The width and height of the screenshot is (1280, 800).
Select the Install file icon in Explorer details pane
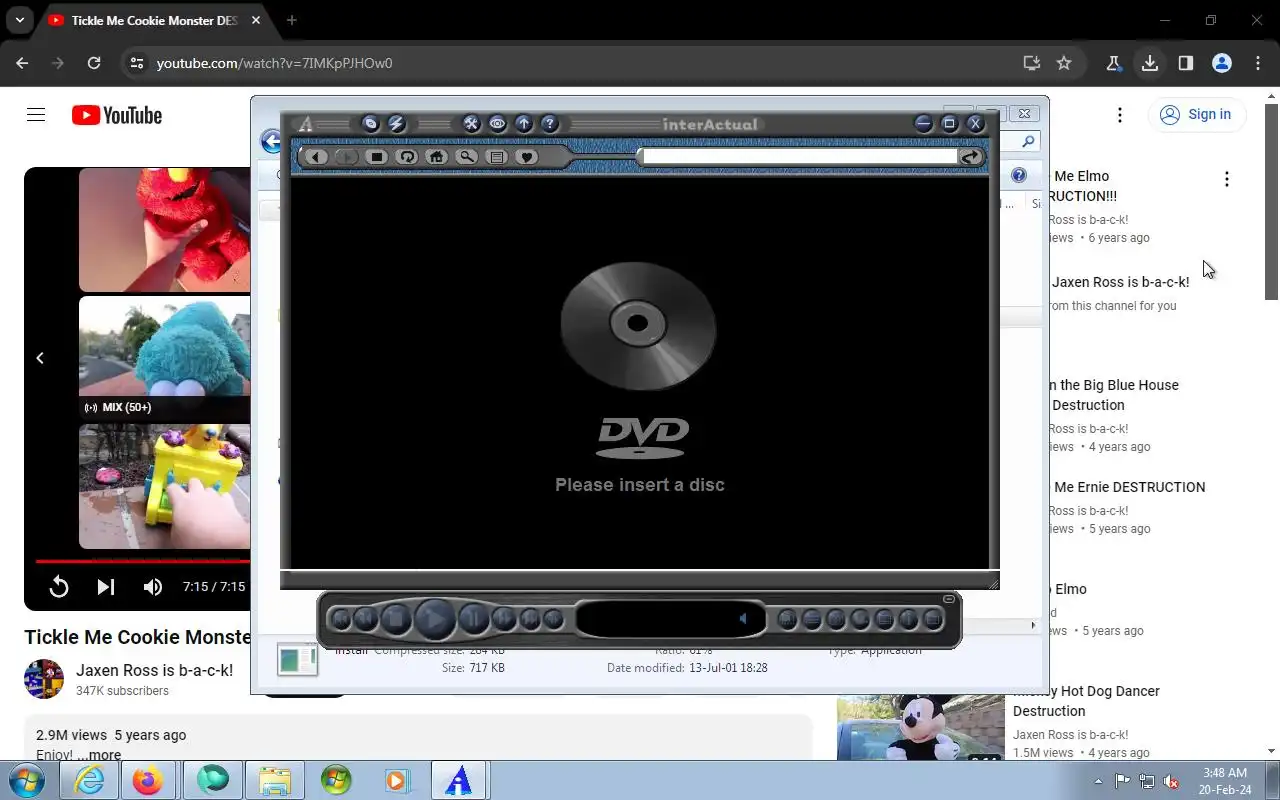point(297,658)
